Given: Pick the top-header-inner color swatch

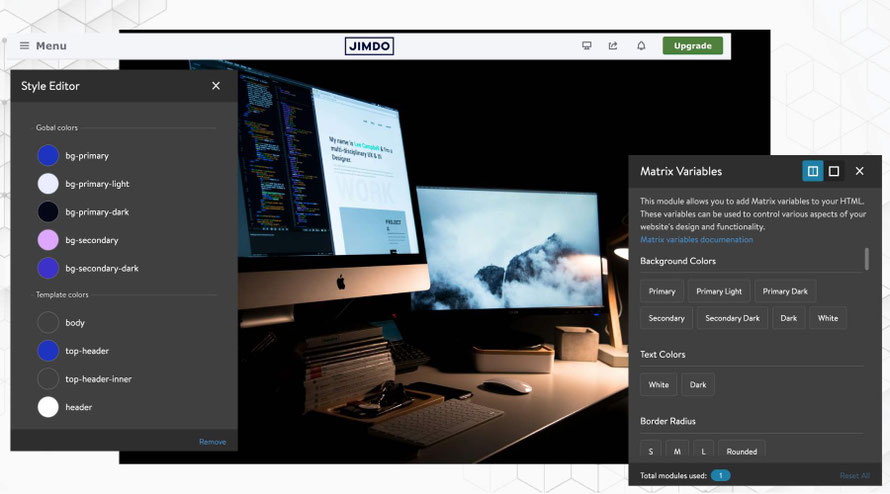Looking at the screenshot, I should pos(48,379).
